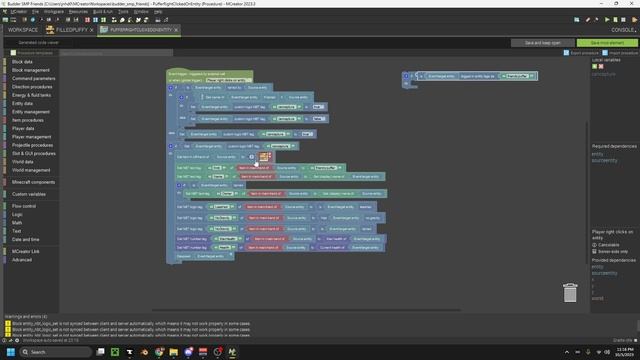This screenshot has width=640, height=360.
Task: Click the horizontal scrollbar below the canvas
Action: coord(306,310)
